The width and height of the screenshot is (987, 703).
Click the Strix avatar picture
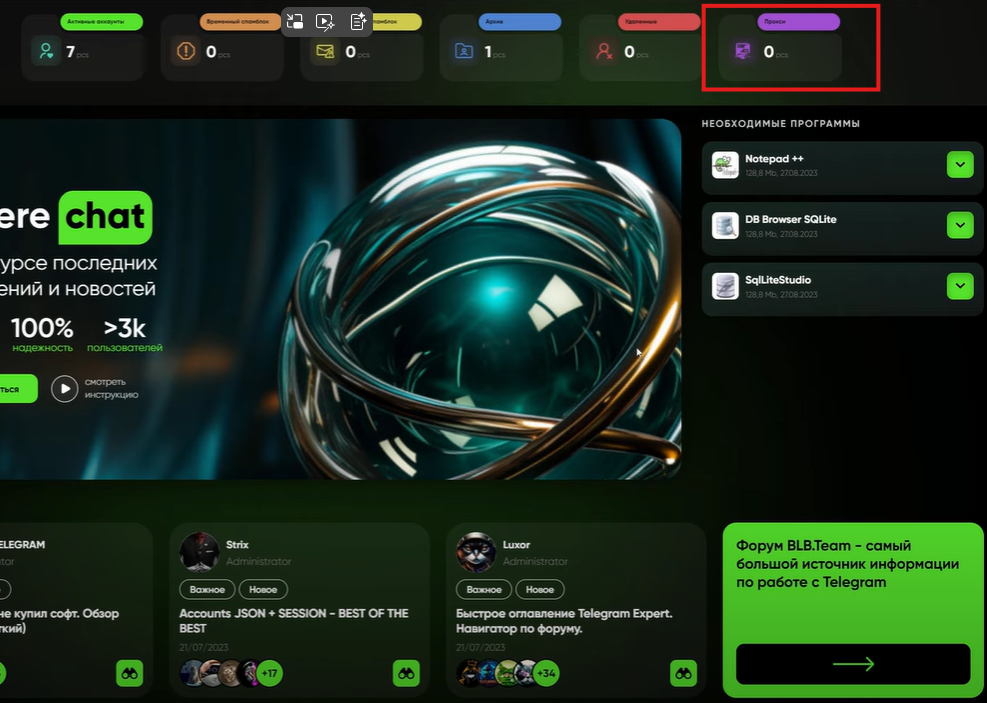(x=199, y=552)
